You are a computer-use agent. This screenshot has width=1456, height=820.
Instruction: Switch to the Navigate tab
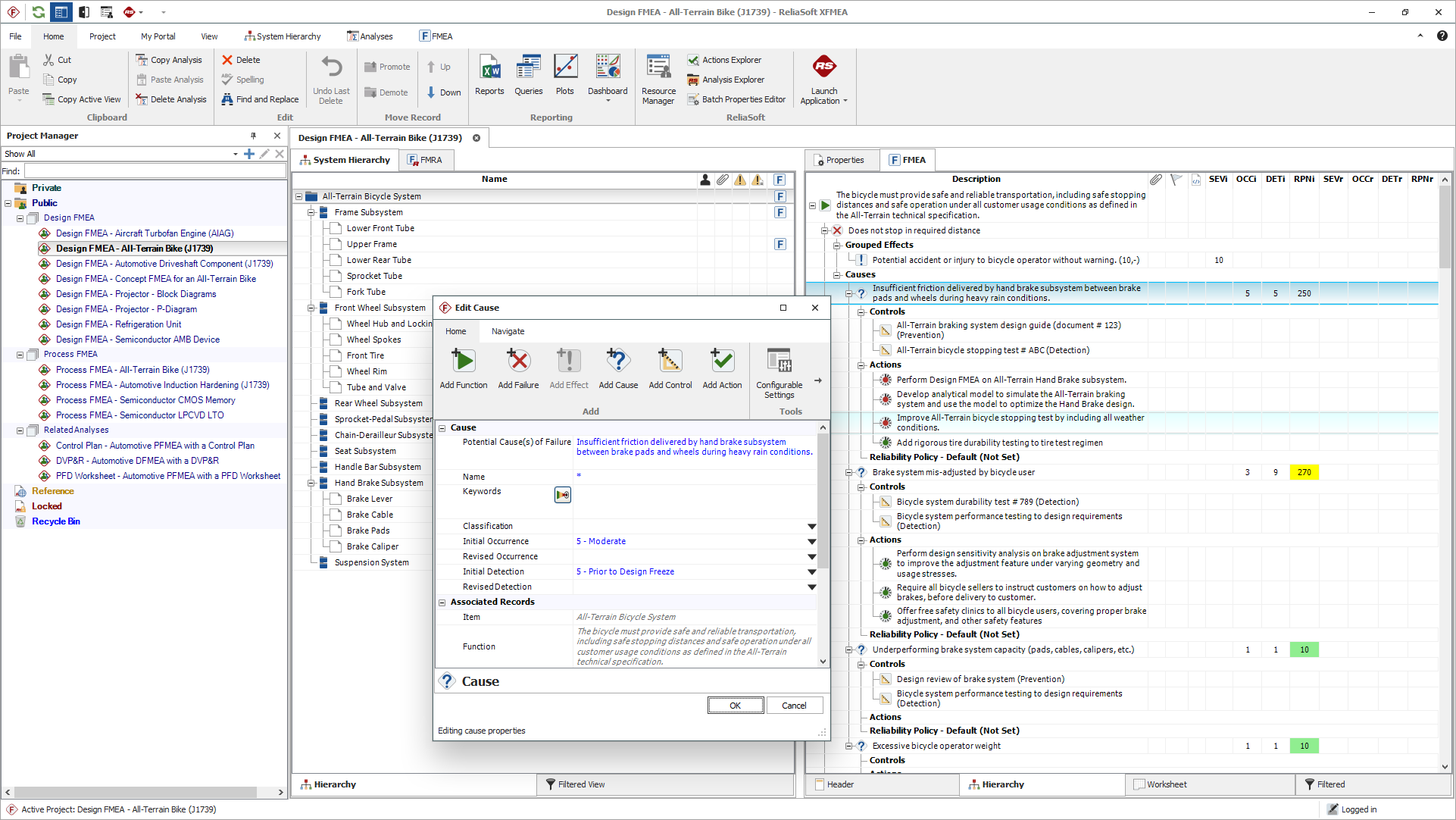tap(508, 331)
